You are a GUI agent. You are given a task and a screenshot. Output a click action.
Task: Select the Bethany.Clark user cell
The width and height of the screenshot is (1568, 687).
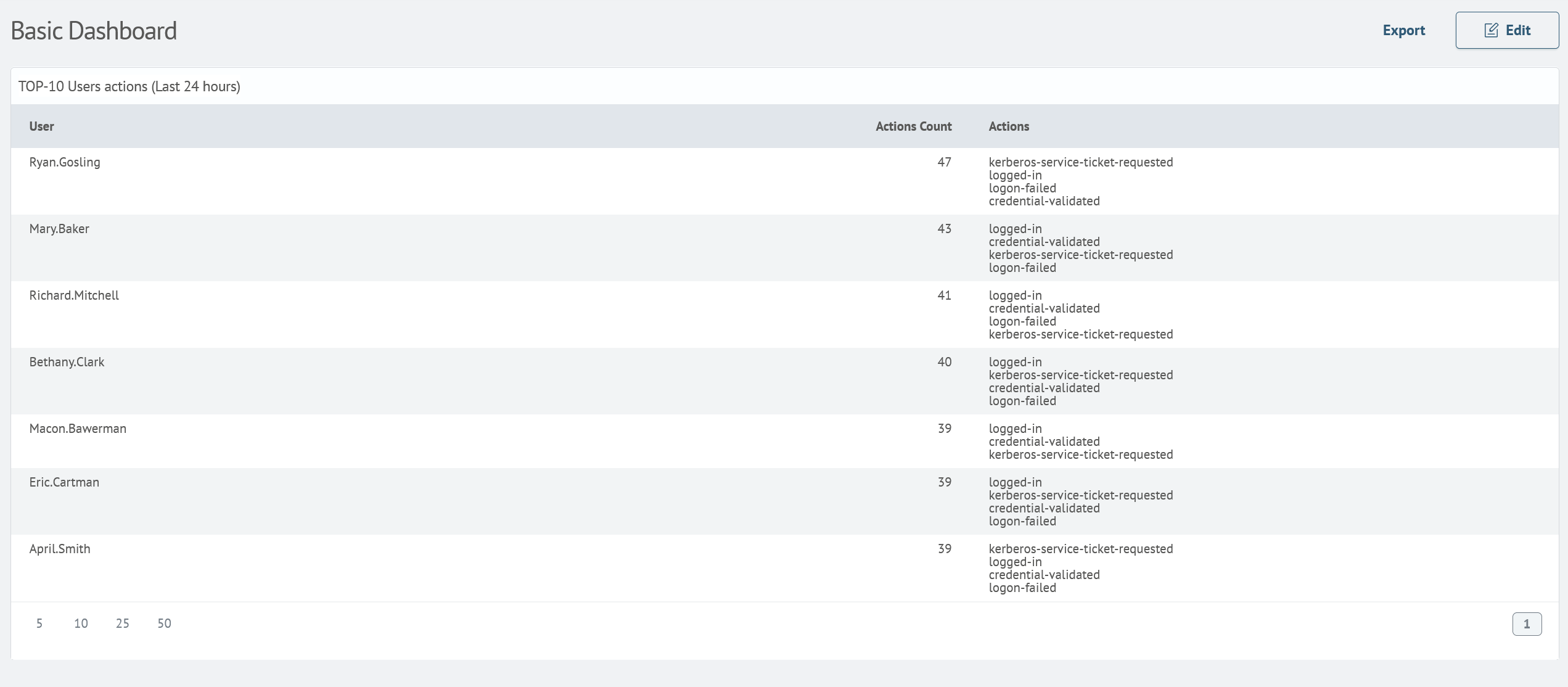(67, 362)
